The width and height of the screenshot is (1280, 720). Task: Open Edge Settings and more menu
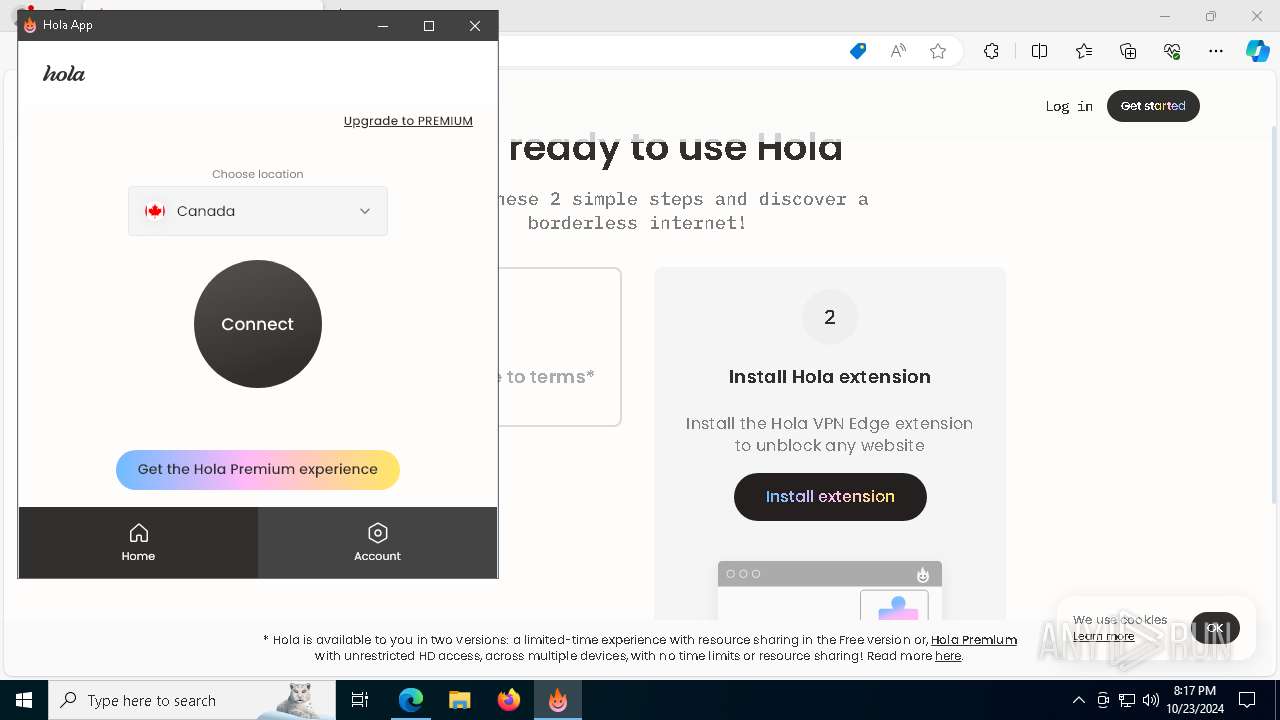coord(1216,51)
